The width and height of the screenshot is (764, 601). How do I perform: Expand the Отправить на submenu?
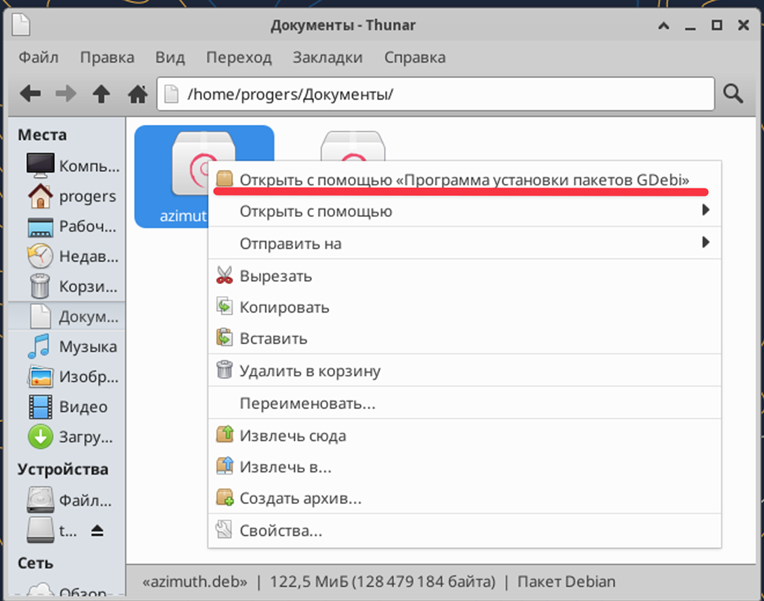click(x=464, y=243)
